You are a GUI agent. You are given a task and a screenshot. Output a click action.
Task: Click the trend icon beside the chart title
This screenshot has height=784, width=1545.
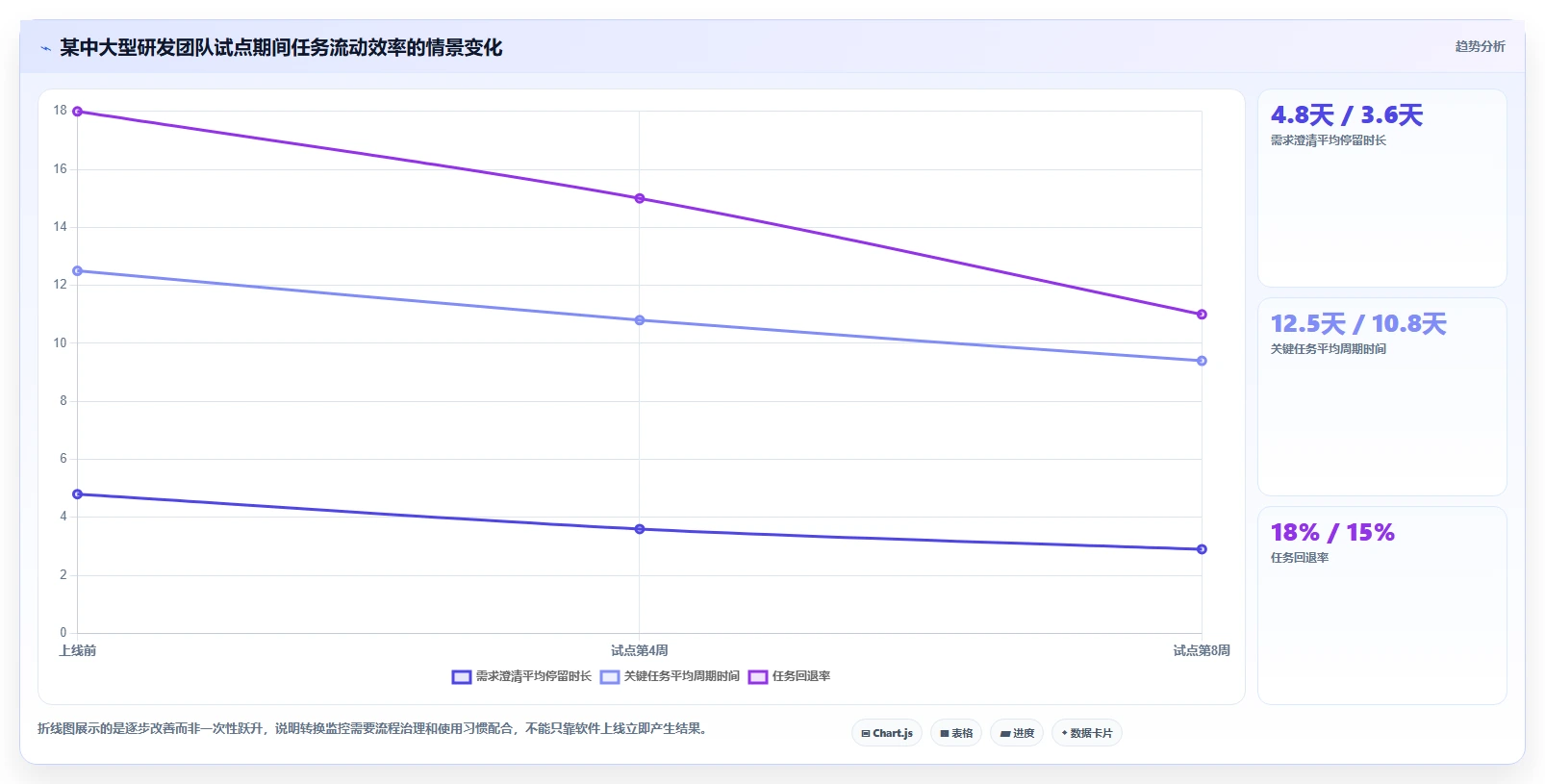tap(45, 48)
